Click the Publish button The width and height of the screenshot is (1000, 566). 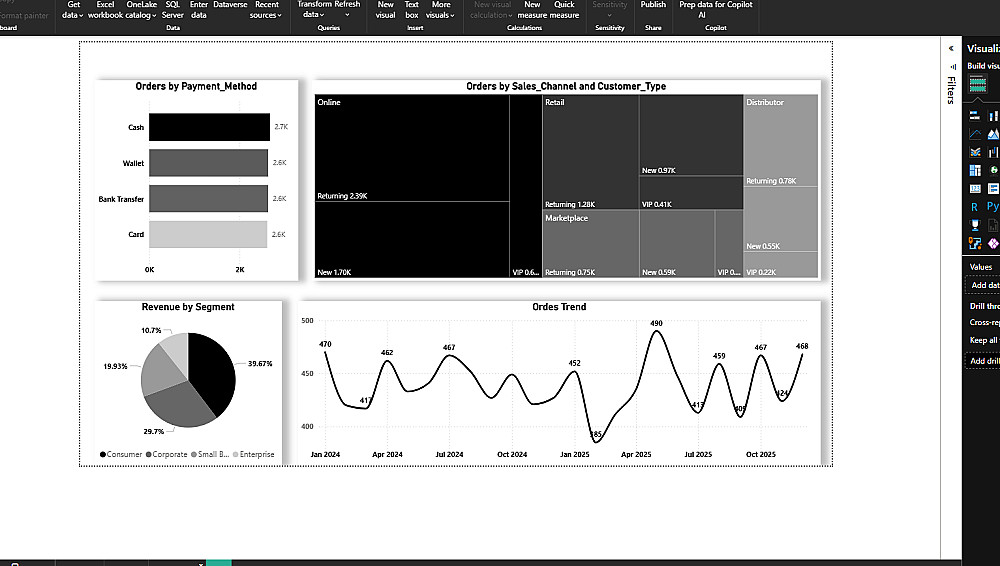[653, 5]
